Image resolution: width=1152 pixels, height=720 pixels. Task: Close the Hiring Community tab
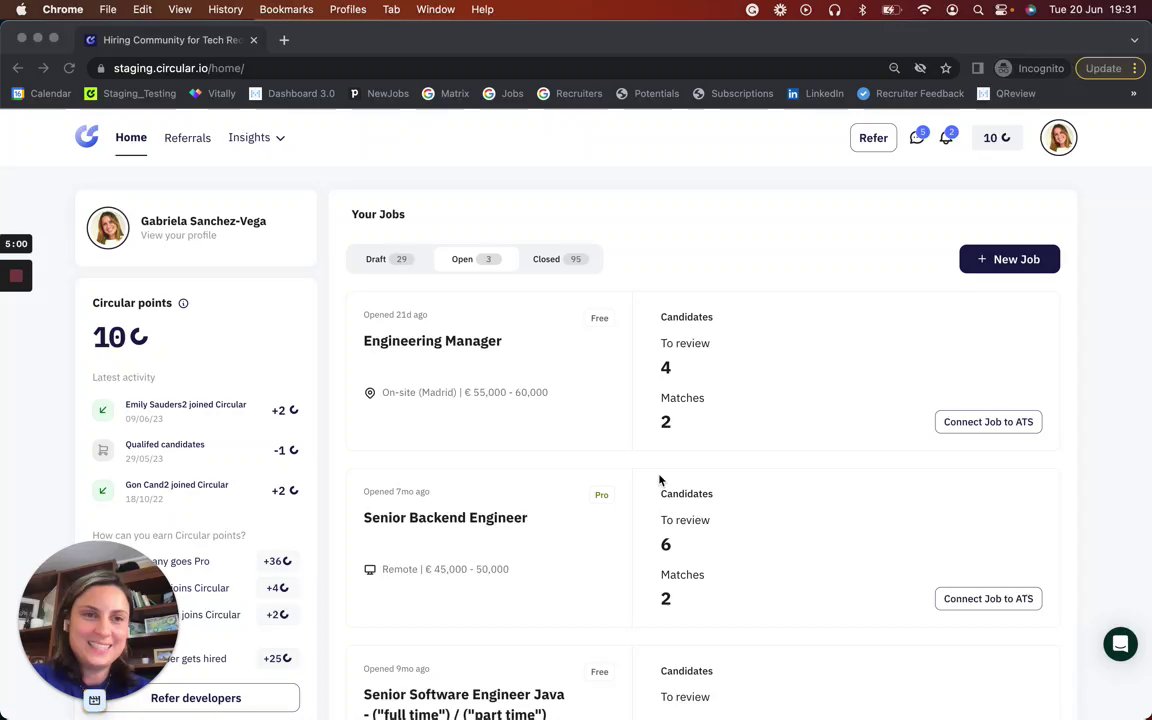[253, 40]
